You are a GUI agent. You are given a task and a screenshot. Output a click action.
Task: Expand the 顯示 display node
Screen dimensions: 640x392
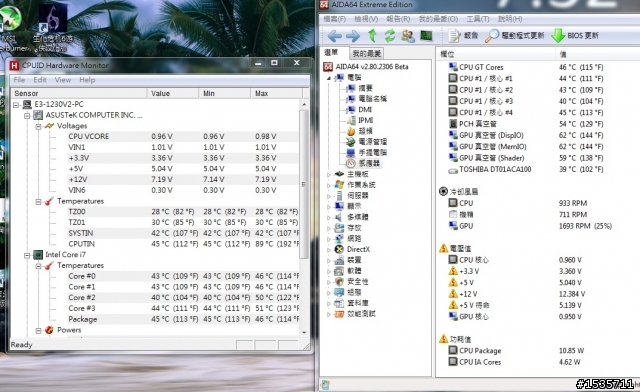pos(329,207)
